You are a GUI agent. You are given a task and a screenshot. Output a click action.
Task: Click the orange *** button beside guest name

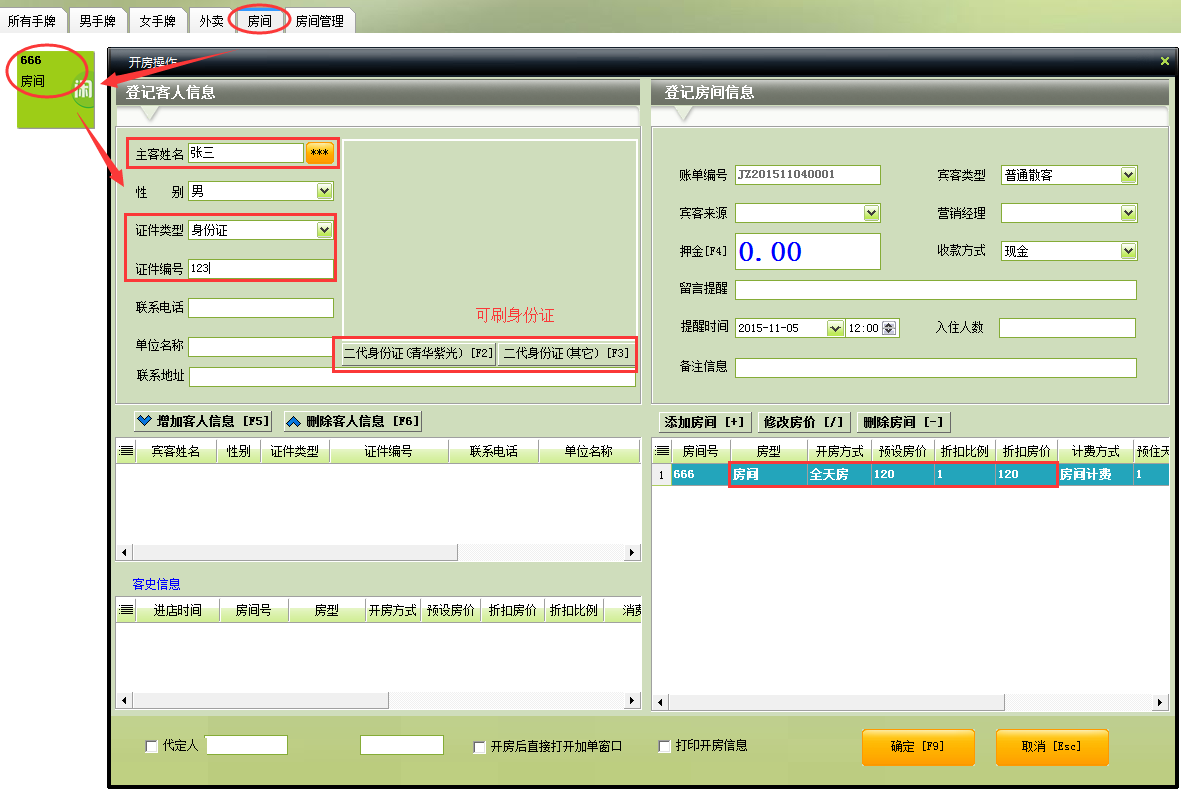pos(319,153)
